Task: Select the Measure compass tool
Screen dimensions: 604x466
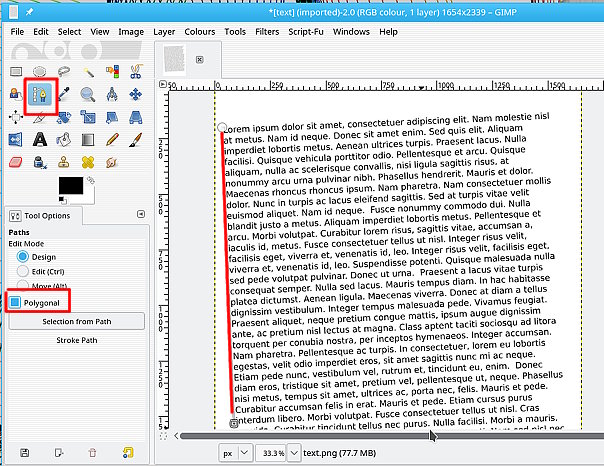Action: (112, 94)
